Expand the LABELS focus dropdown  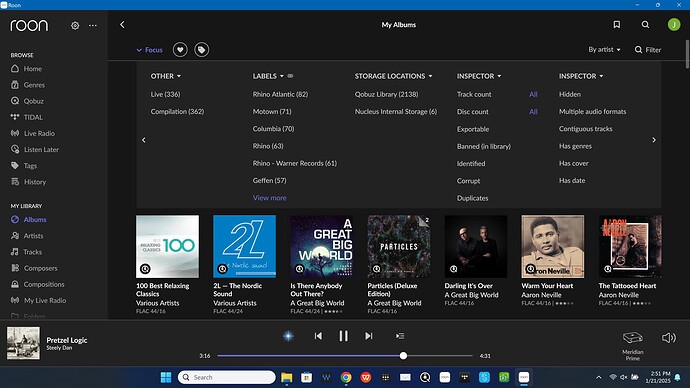268,76
